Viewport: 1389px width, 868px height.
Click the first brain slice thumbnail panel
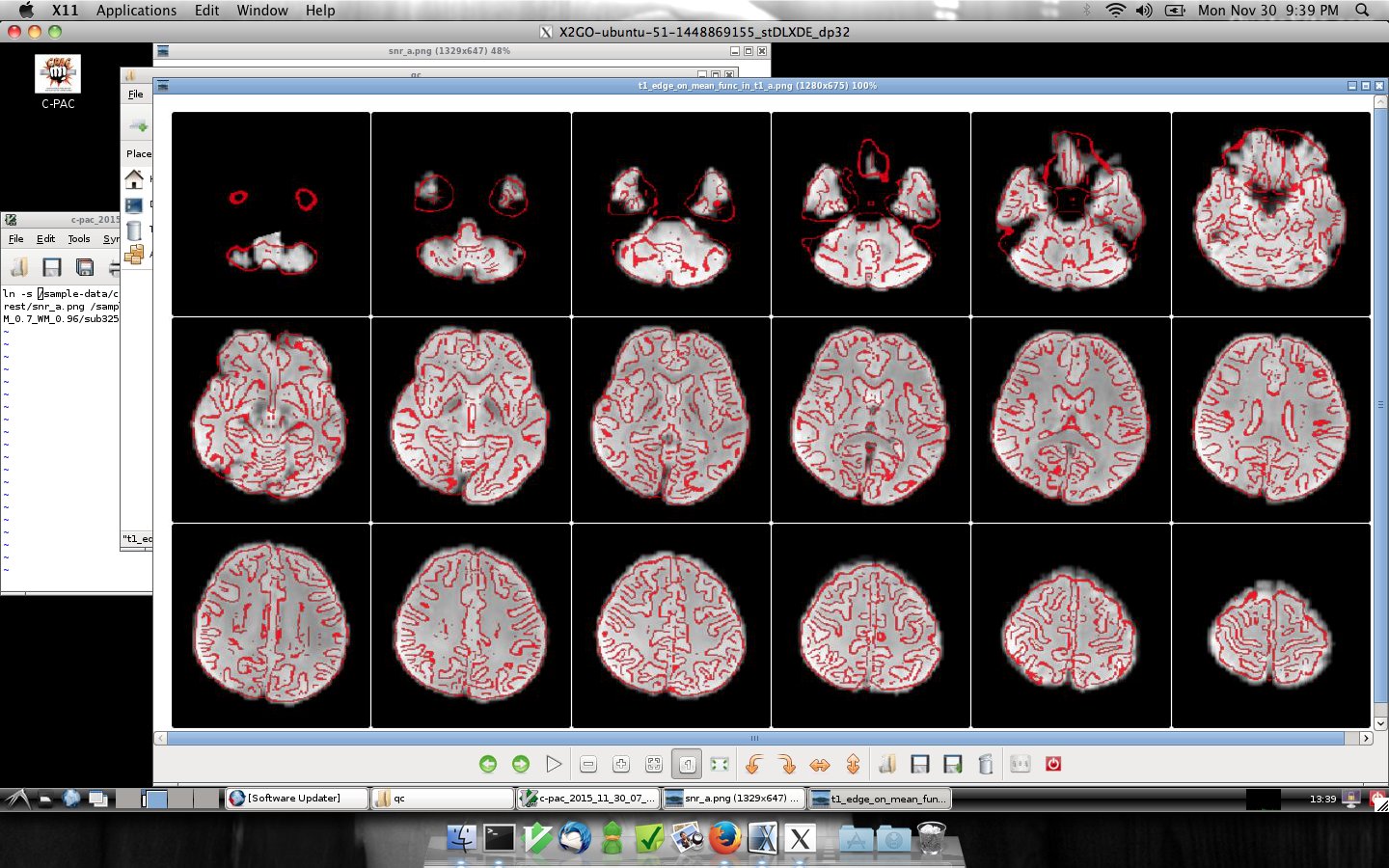(271, 214)
